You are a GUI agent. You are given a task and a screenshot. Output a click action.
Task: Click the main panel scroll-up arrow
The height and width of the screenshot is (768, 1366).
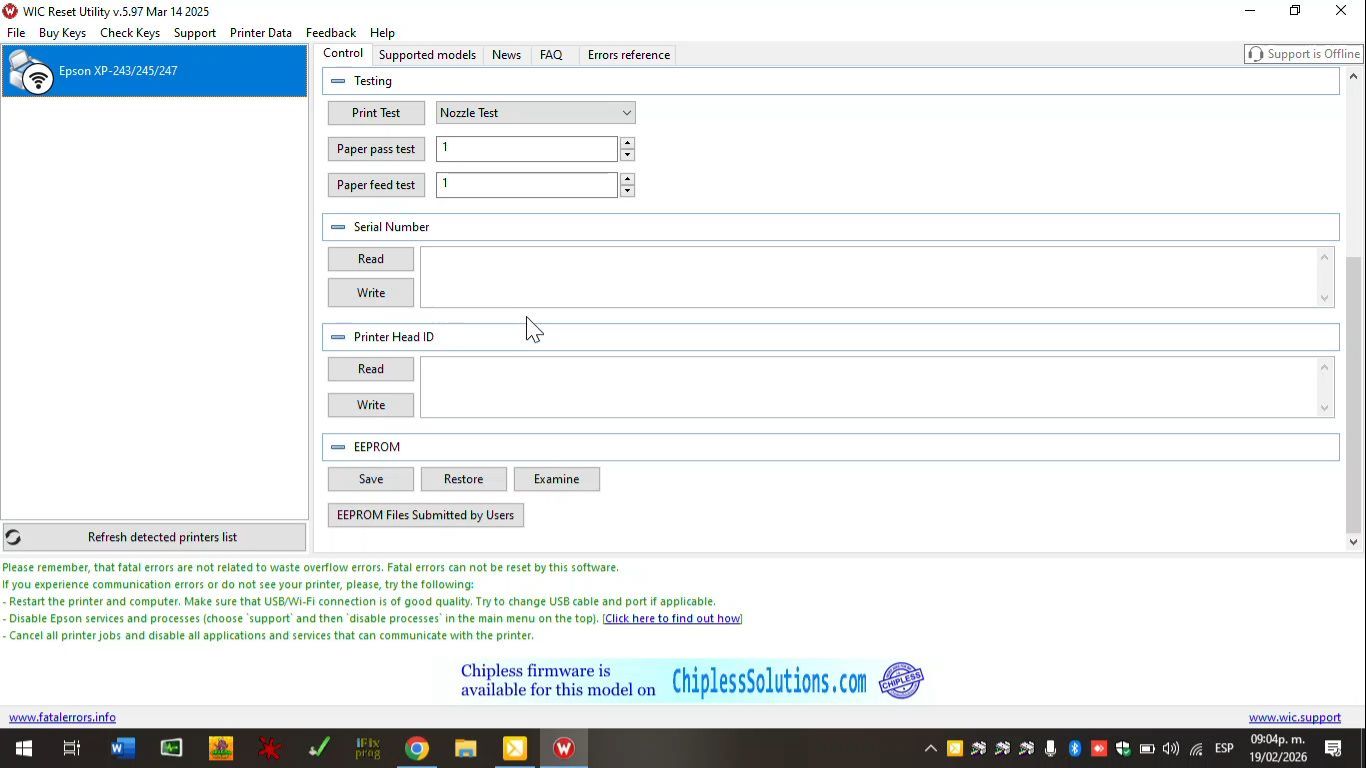[x=1354, y=76]
